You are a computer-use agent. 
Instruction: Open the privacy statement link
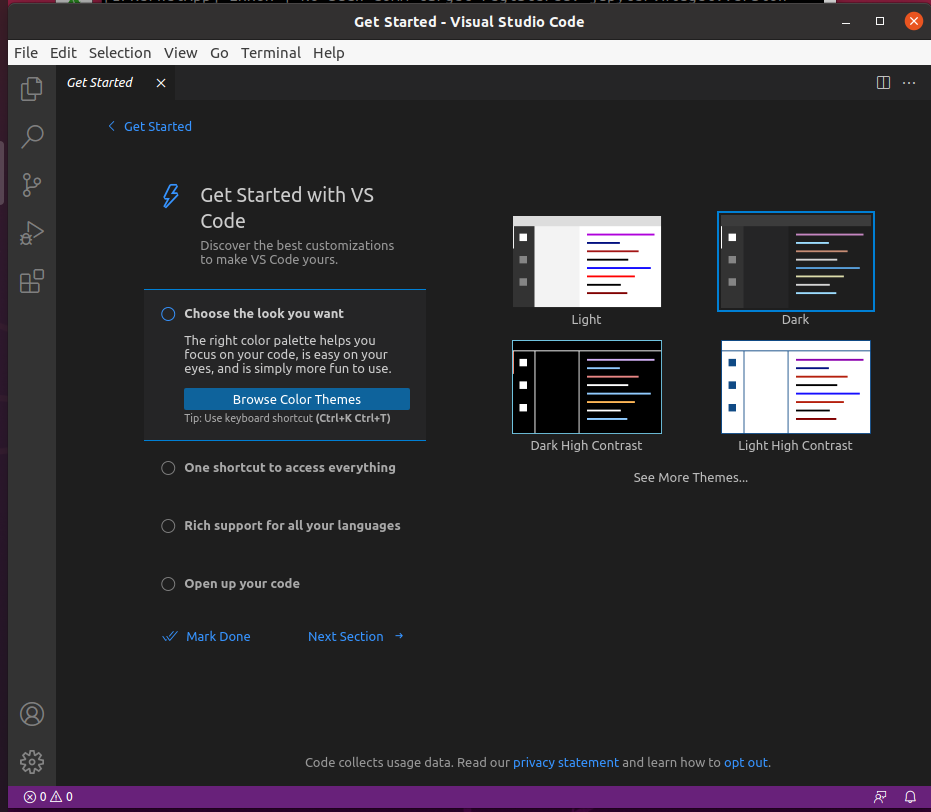tap(565, 763)
